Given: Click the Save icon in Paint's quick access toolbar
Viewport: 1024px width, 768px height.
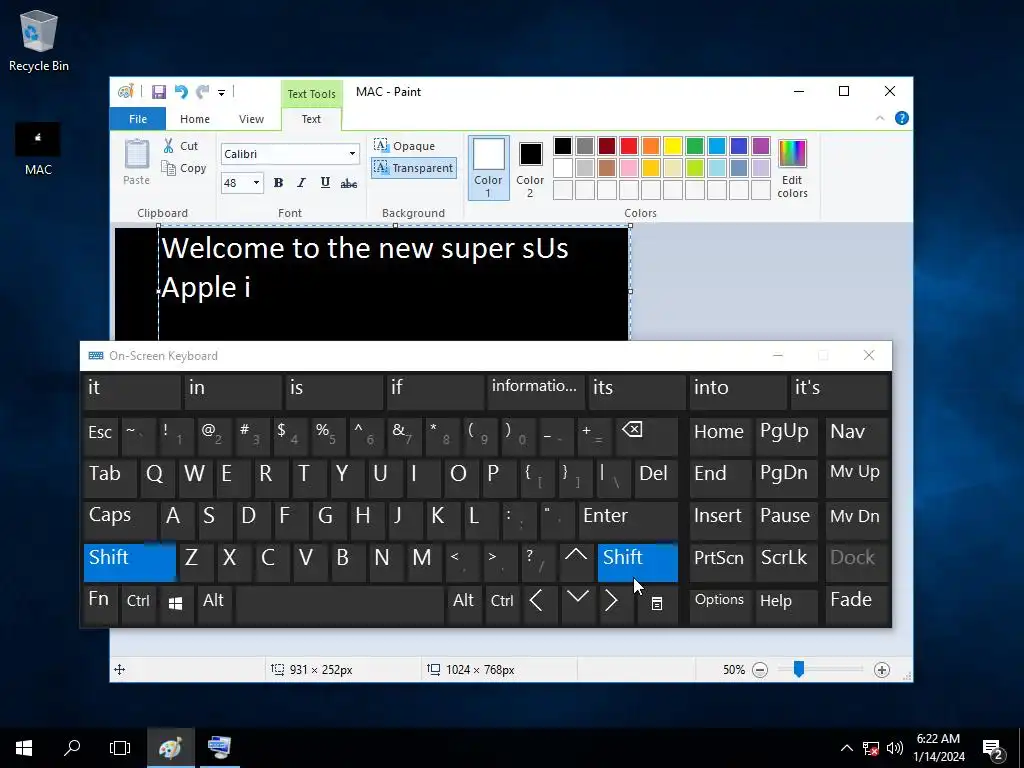Looking at the screenshot, I should pos(159,92).
